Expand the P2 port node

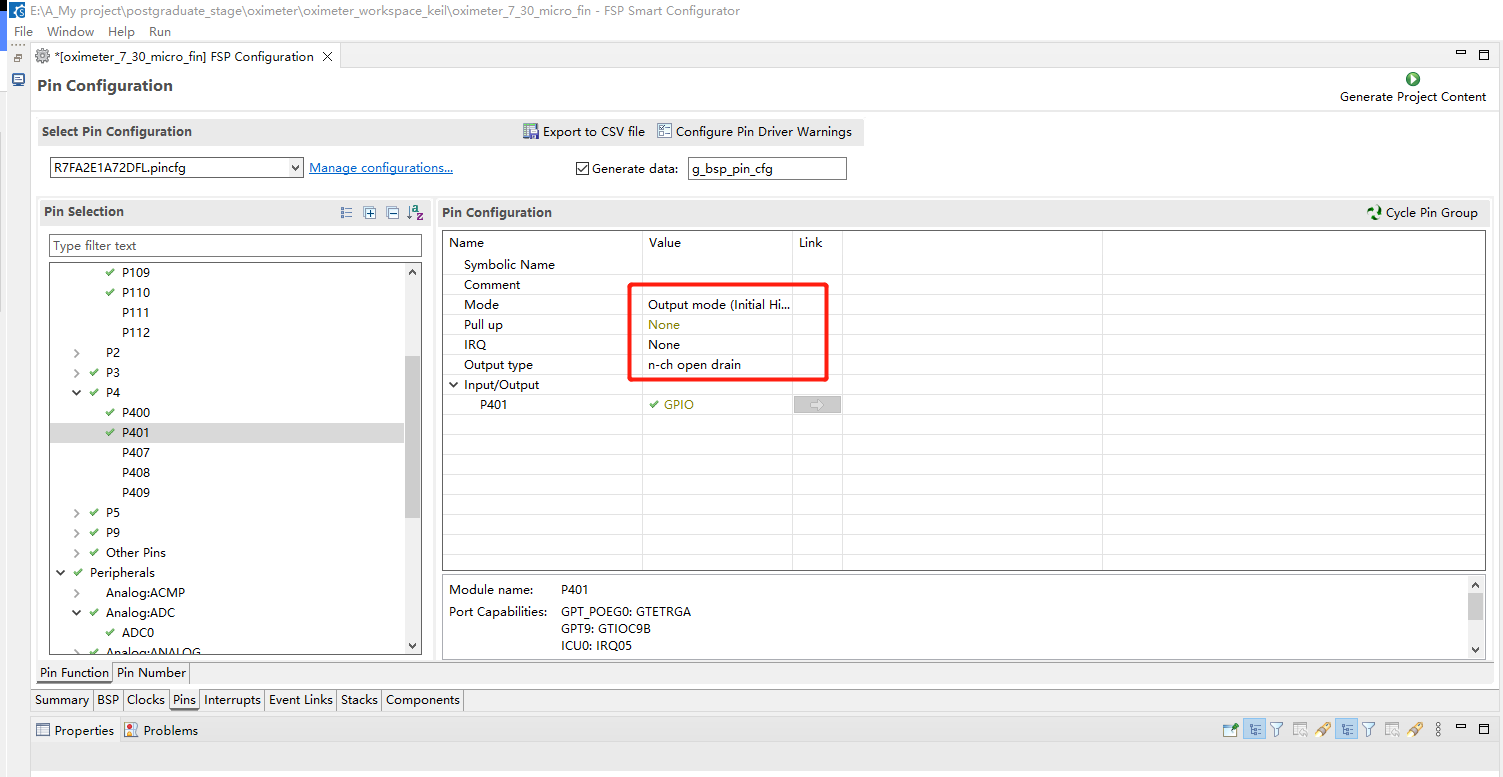click(77, 353)
